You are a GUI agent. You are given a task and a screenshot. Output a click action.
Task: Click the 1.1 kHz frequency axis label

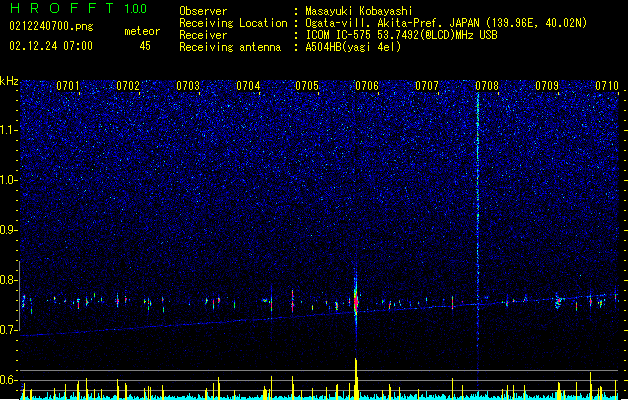(8, 130)
